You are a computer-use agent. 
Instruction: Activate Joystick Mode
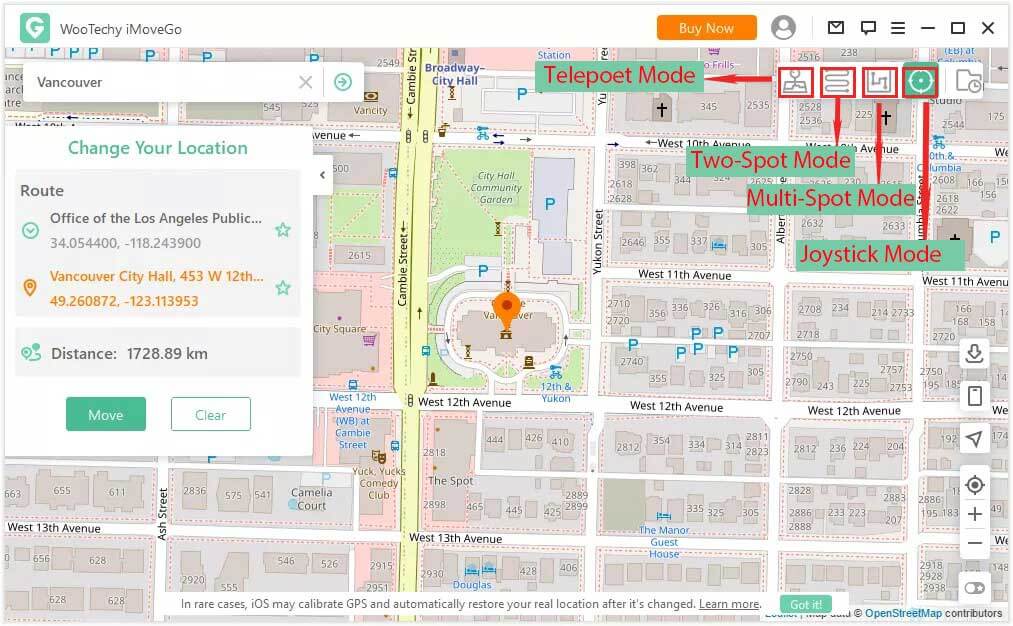[x=919, y=81]
